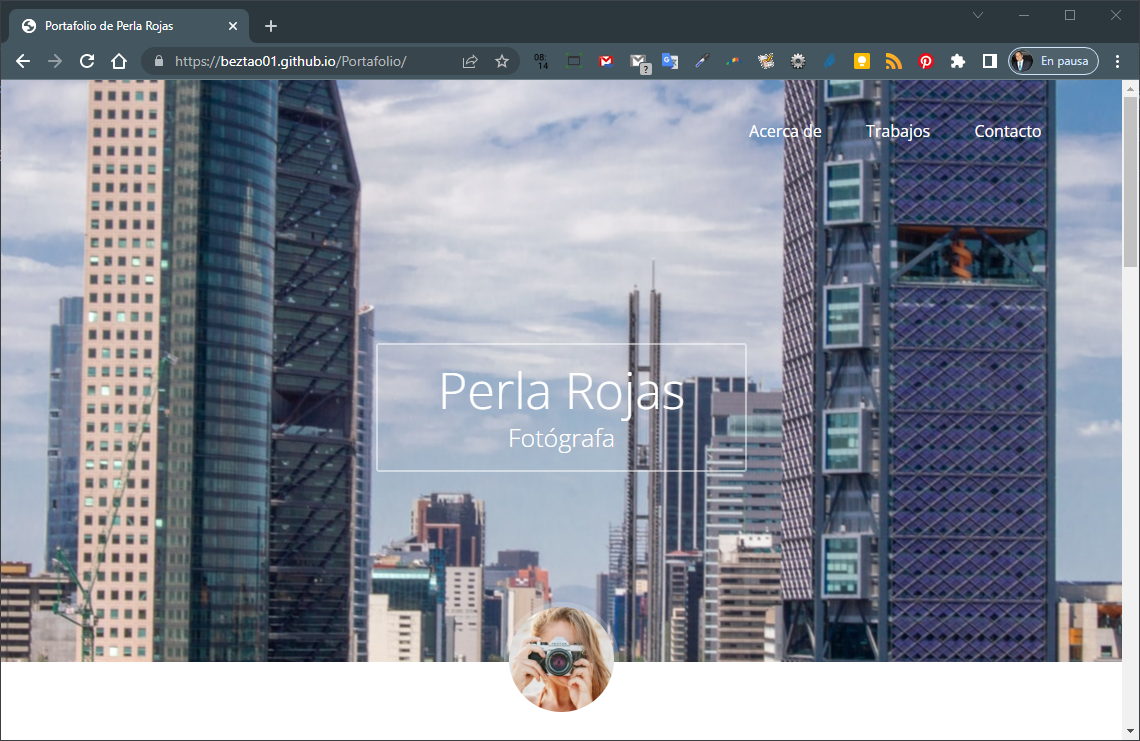Bookmark this page with the star
The height and width of the screenshot is (741, 1140).
click(x=501, y=61)
